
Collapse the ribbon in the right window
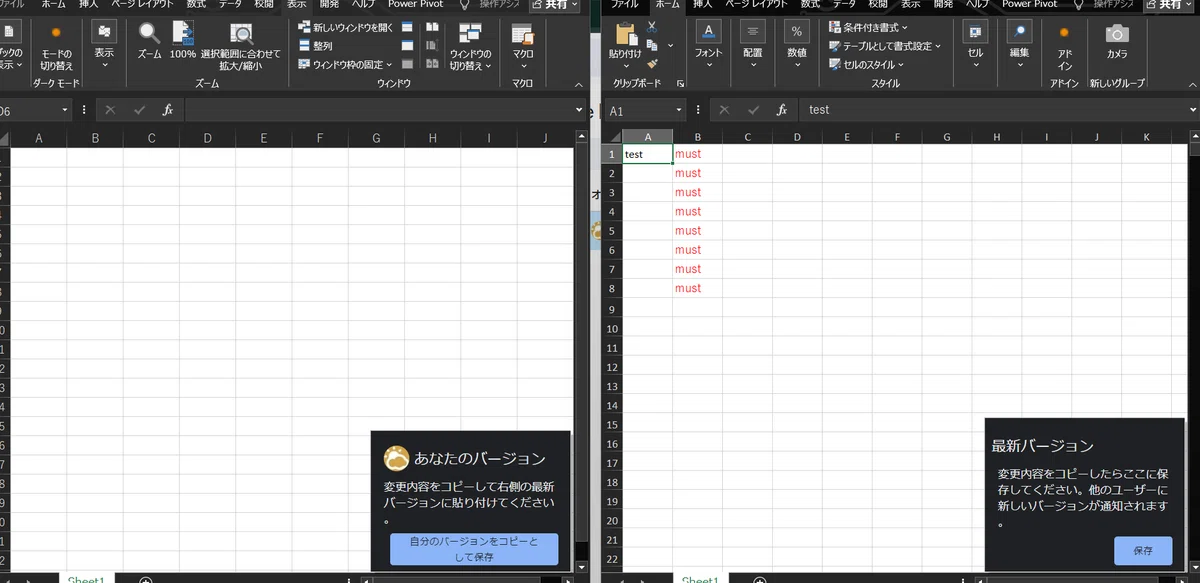point(1193,84)
